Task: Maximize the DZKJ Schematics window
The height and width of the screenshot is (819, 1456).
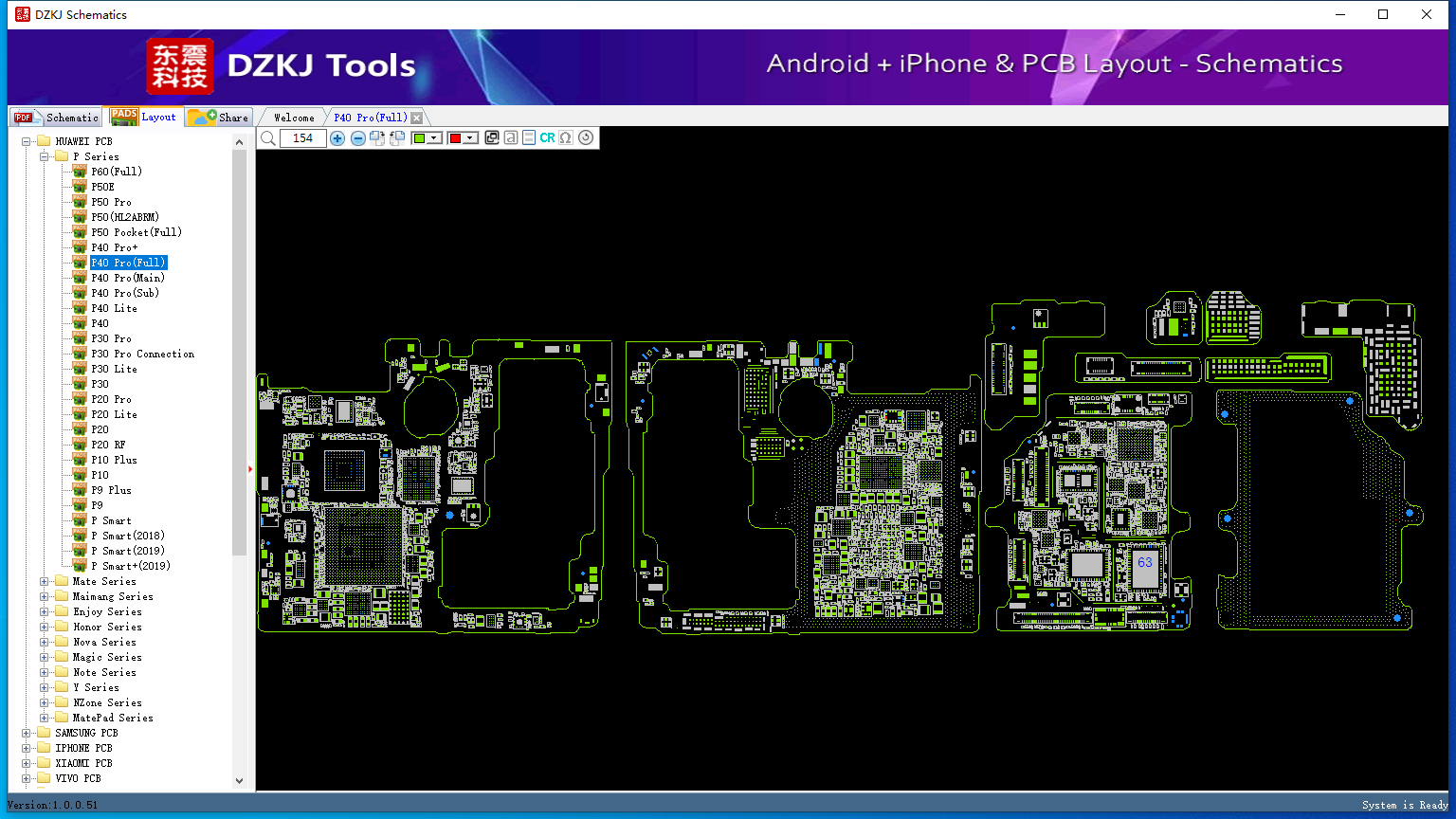Action: (x=1383, y=14)
